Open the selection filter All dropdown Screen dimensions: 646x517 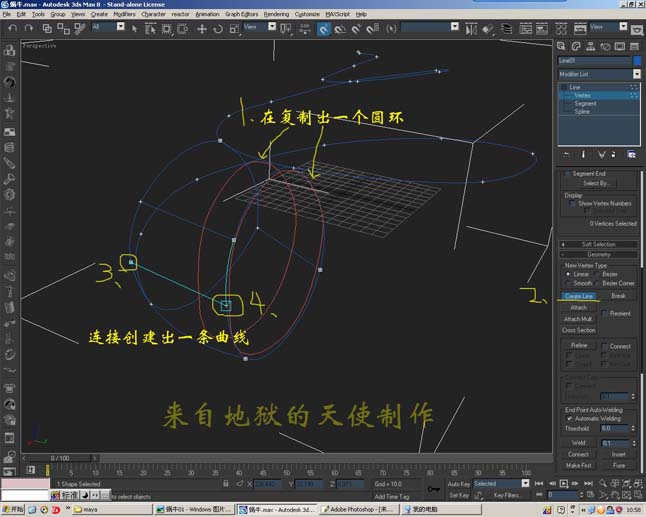pos(120,27)
